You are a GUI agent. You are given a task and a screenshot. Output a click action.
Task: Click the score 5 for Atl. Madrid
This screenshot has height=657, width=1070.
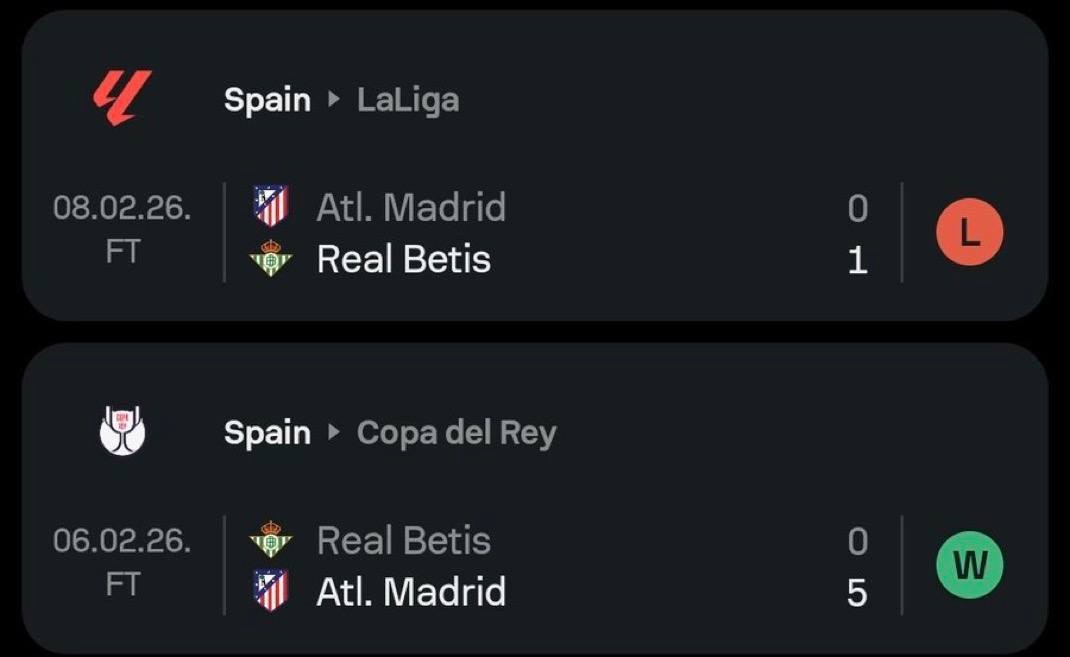(x=857, y=593)
